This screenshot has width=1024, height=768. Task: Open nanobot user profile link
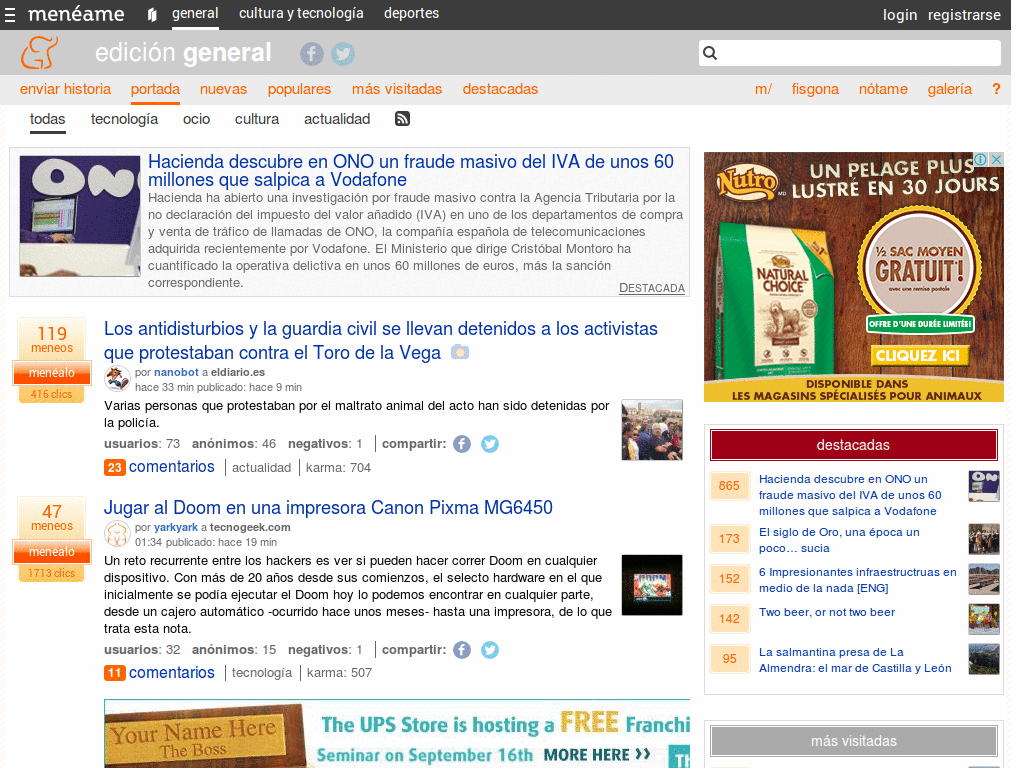click(176, 372)
